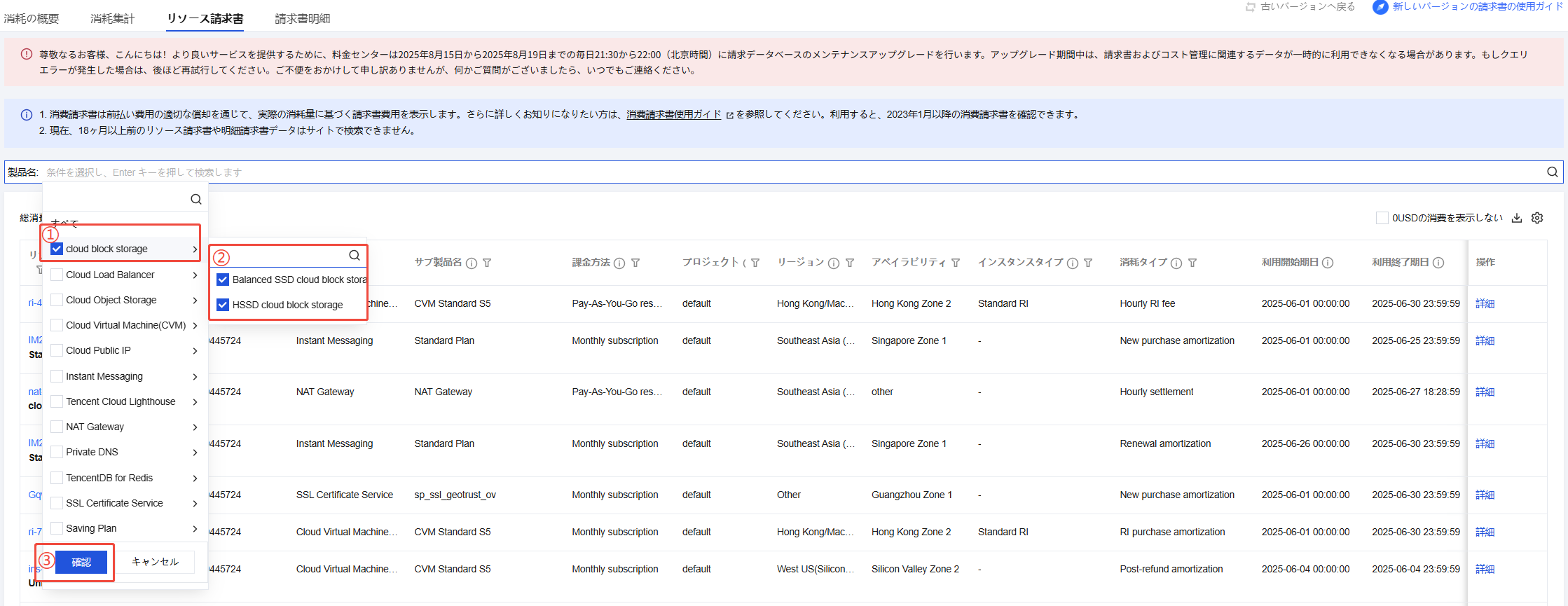Screen dimensions: 1568x606
Task: Enable the 0USDの消費を表示しない checkbox
Action: coord(1382,218)
